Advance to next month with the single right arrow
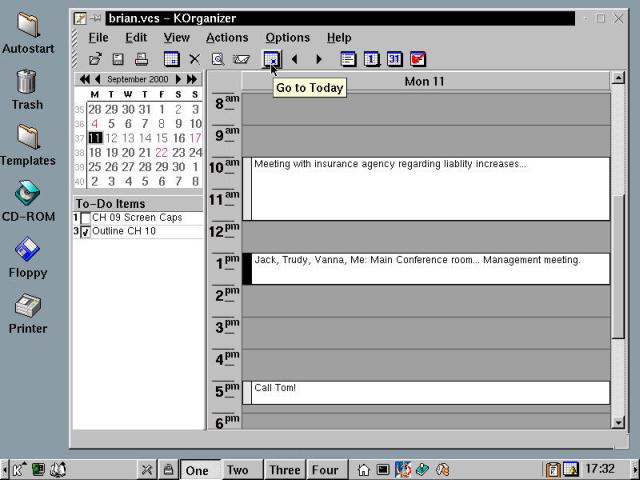Screen dimensions: 640x480 [178, 79]
